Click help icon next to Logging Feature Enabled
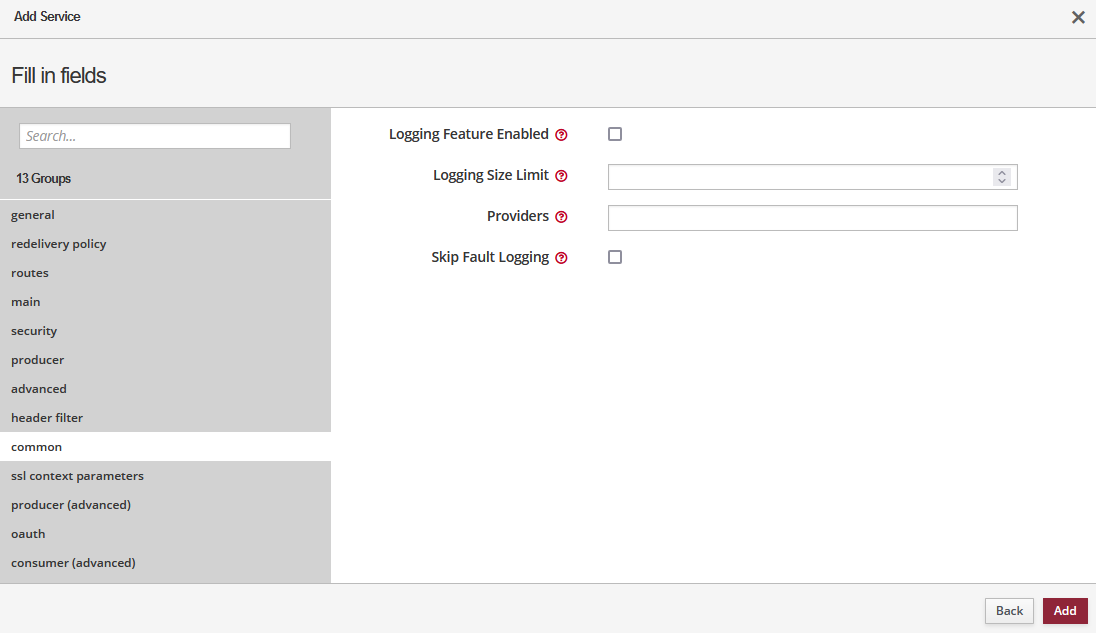Screen dimensions: 1096x633 [561, 135]
